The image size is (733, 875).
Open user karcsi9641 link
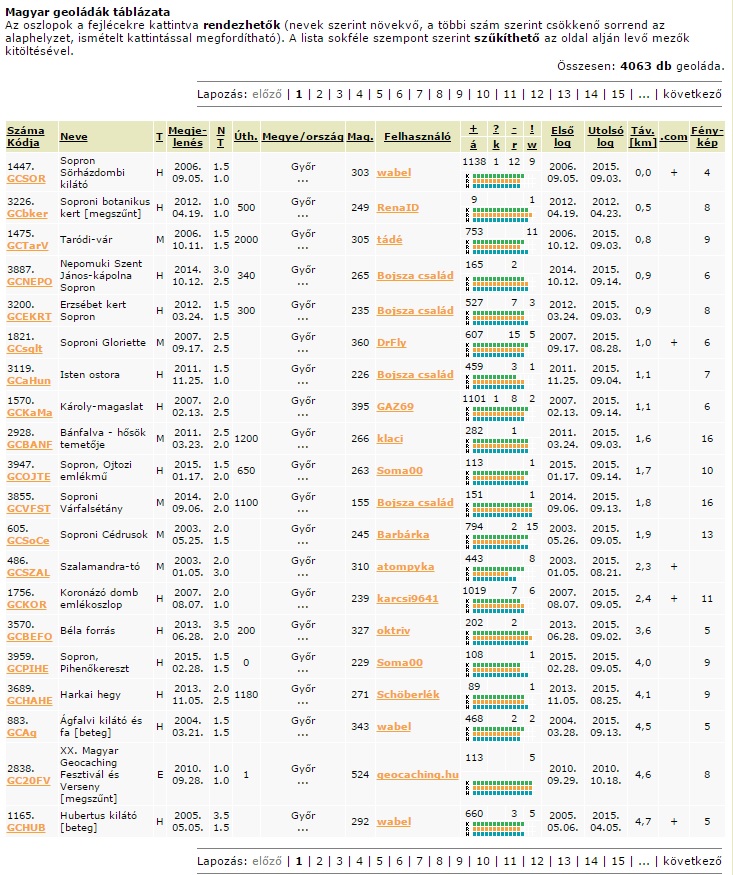408,599
